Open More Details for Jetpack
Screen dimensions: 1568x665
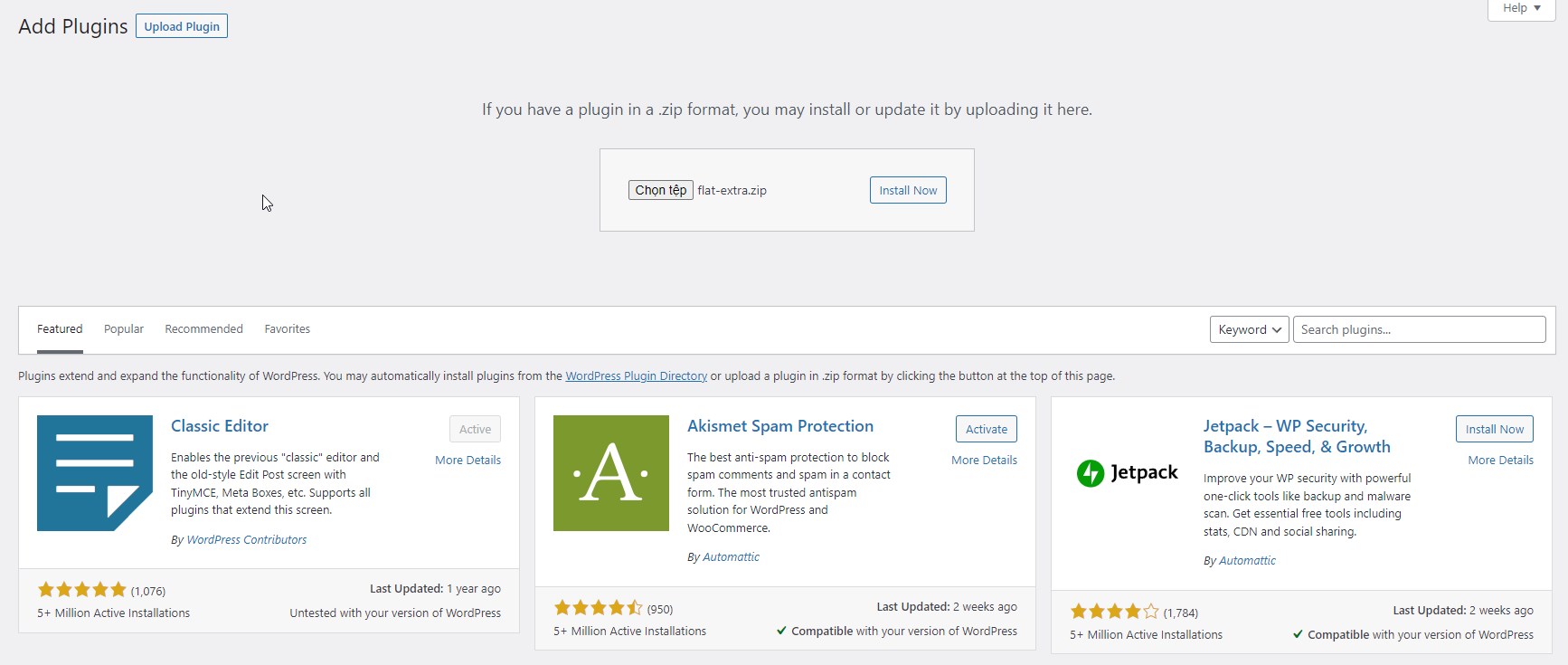(x=1500, y=461)
